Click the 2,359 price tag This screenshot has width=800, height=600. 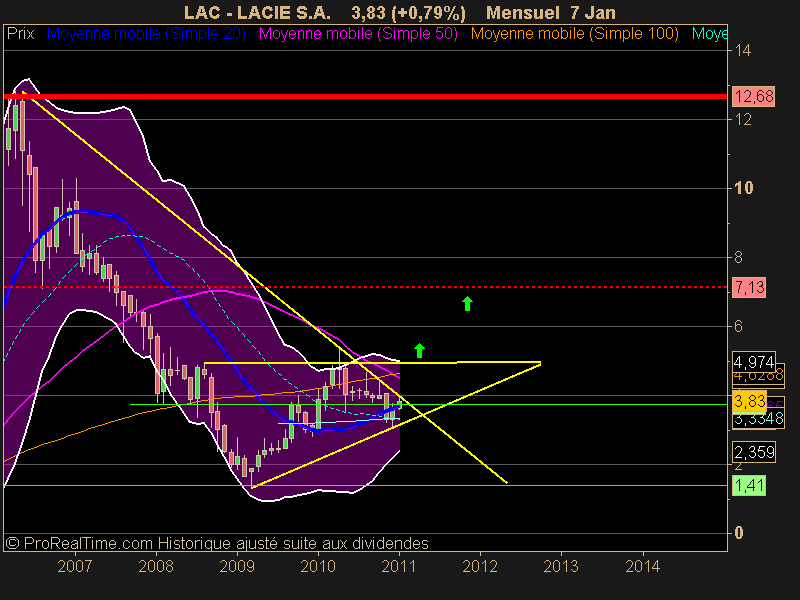[x=754, y=452]
